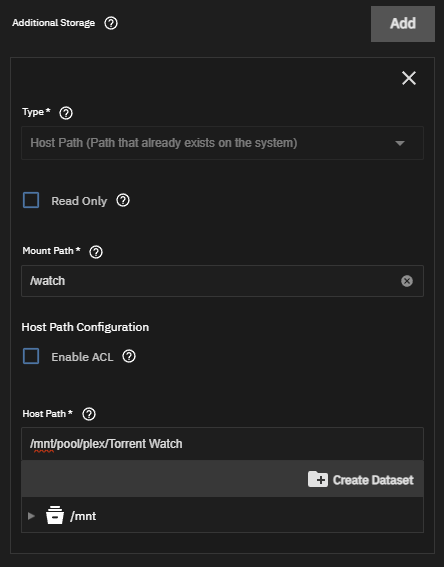Click the Create Dataset folder-plus icon
The height and width of the screenshot is (567, 444).
pos(318,479)
